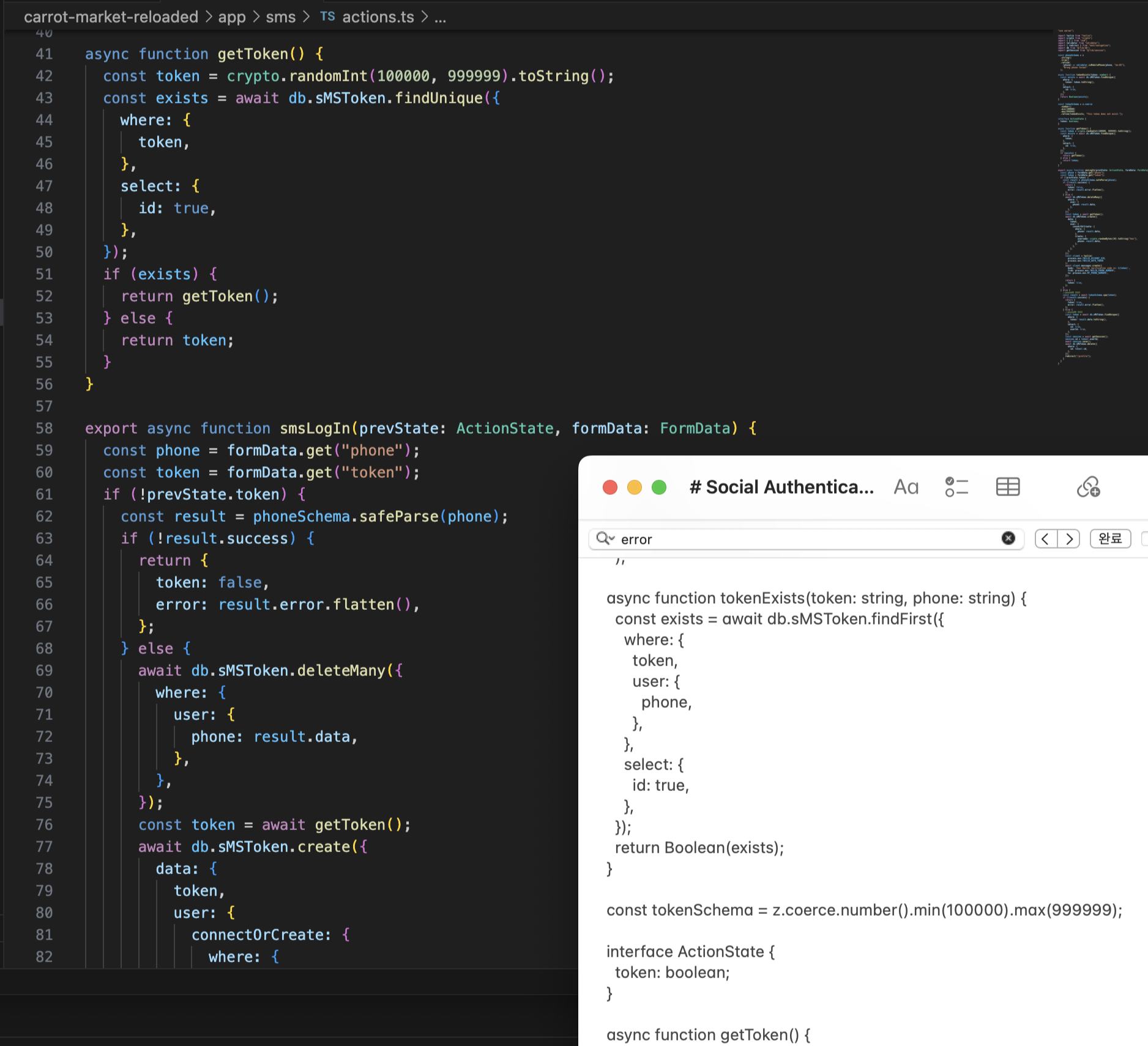Open the carrot-market-reloaded breadcrumb
This screenshot has width=1148, height=1046.
(x=111, y=17)
